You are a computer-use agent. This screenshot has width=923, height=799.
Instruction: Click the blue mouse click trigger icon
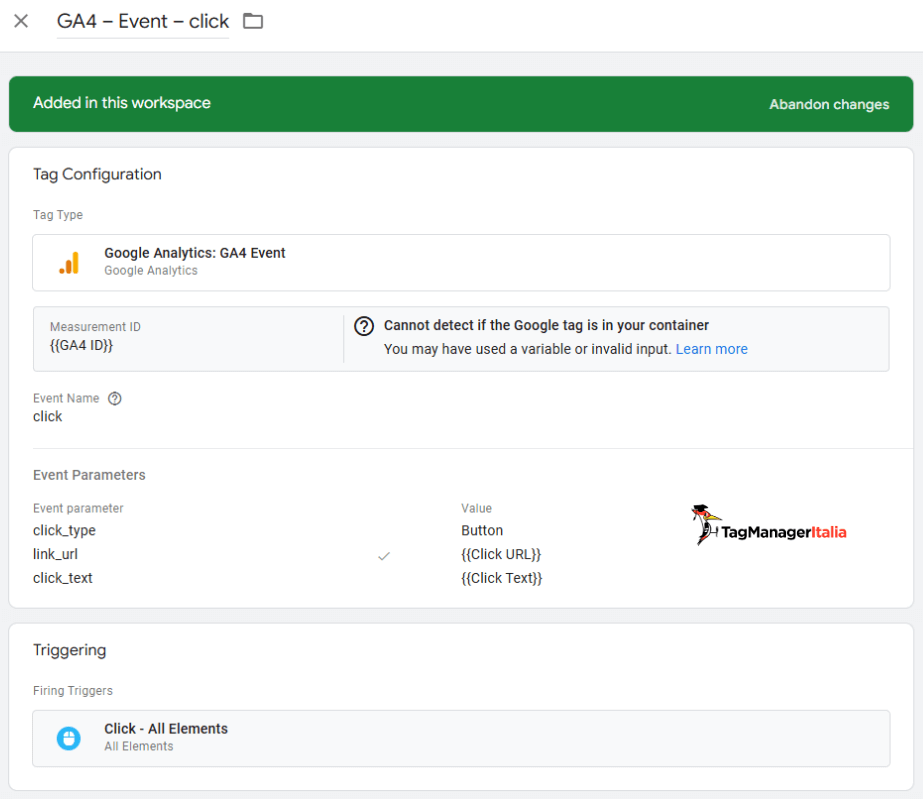tap(69, 738)
